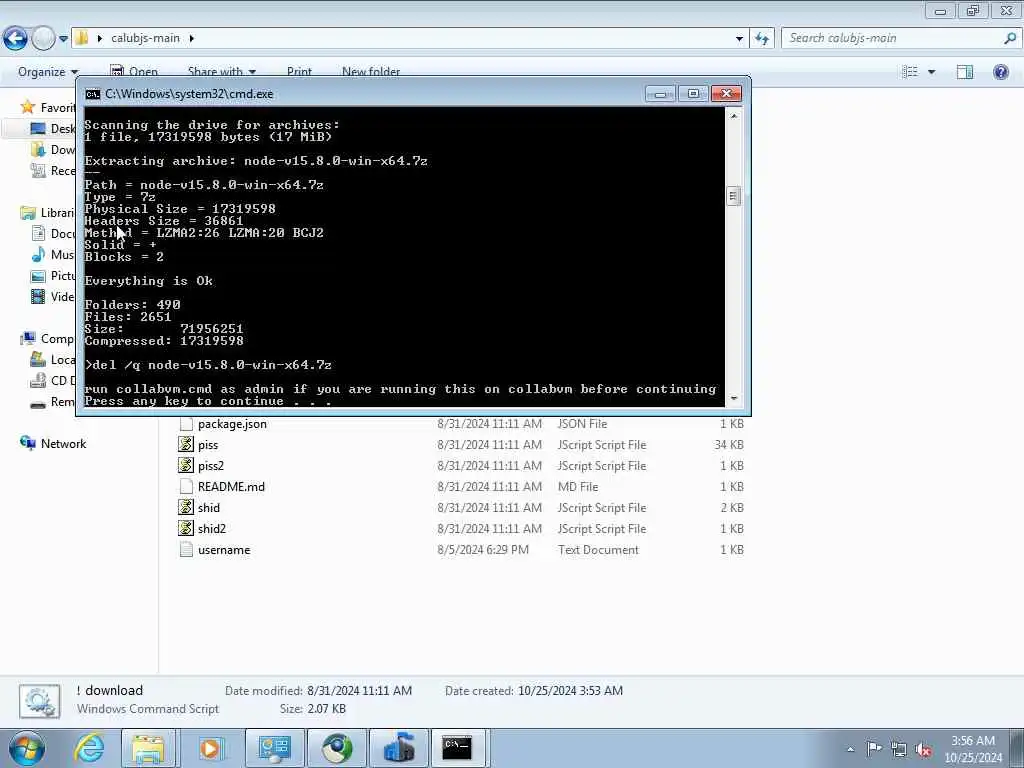This screenshot has width=1024, height=768.
Task: Click the cmd.exe window title bar icon
Action: pos(93,94)
